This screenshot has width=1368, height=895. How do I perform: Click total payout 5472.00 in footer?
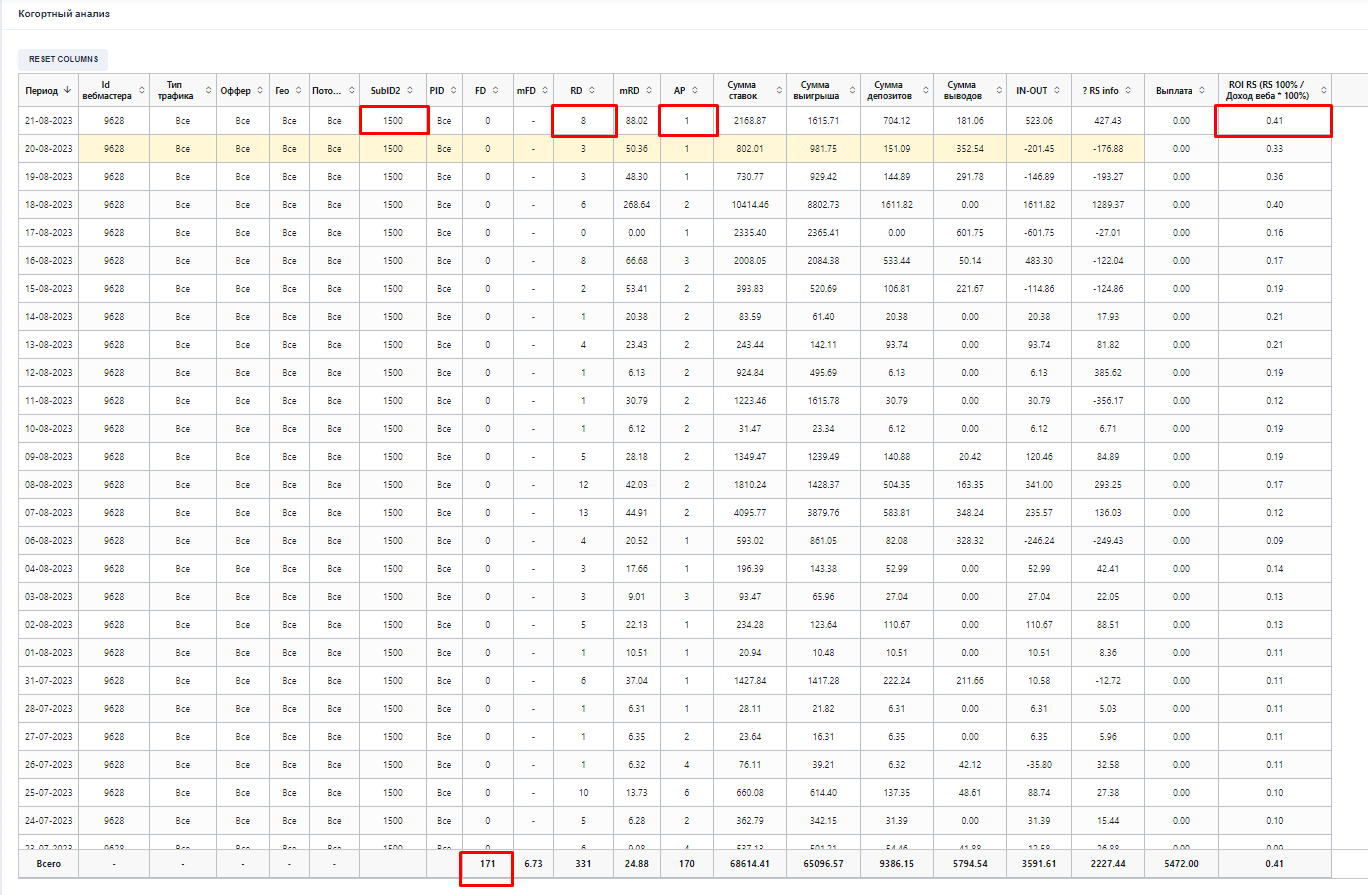click(1181, 863)
